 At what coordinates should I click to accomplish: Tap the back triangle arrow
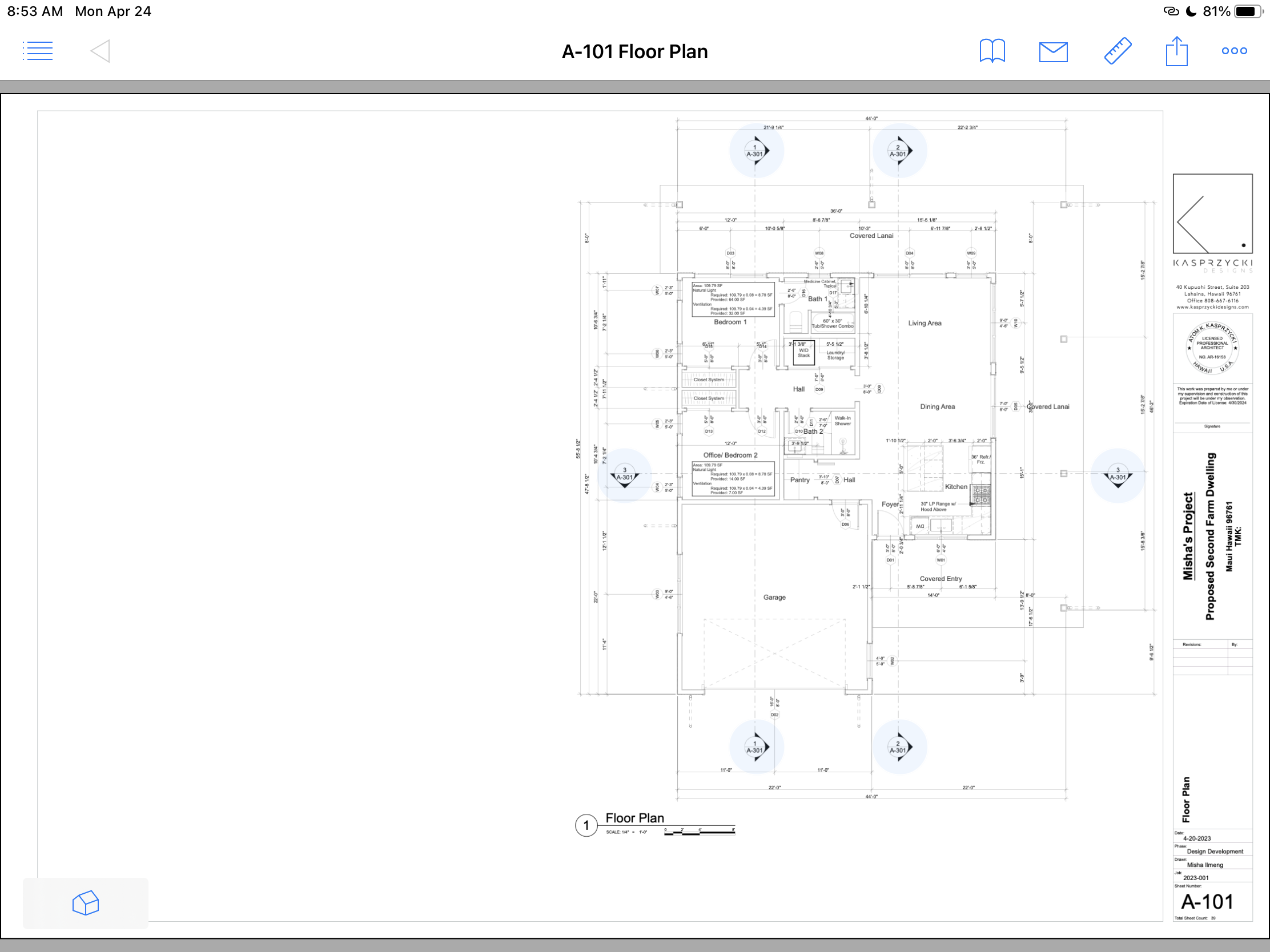(x=101, y=51)
